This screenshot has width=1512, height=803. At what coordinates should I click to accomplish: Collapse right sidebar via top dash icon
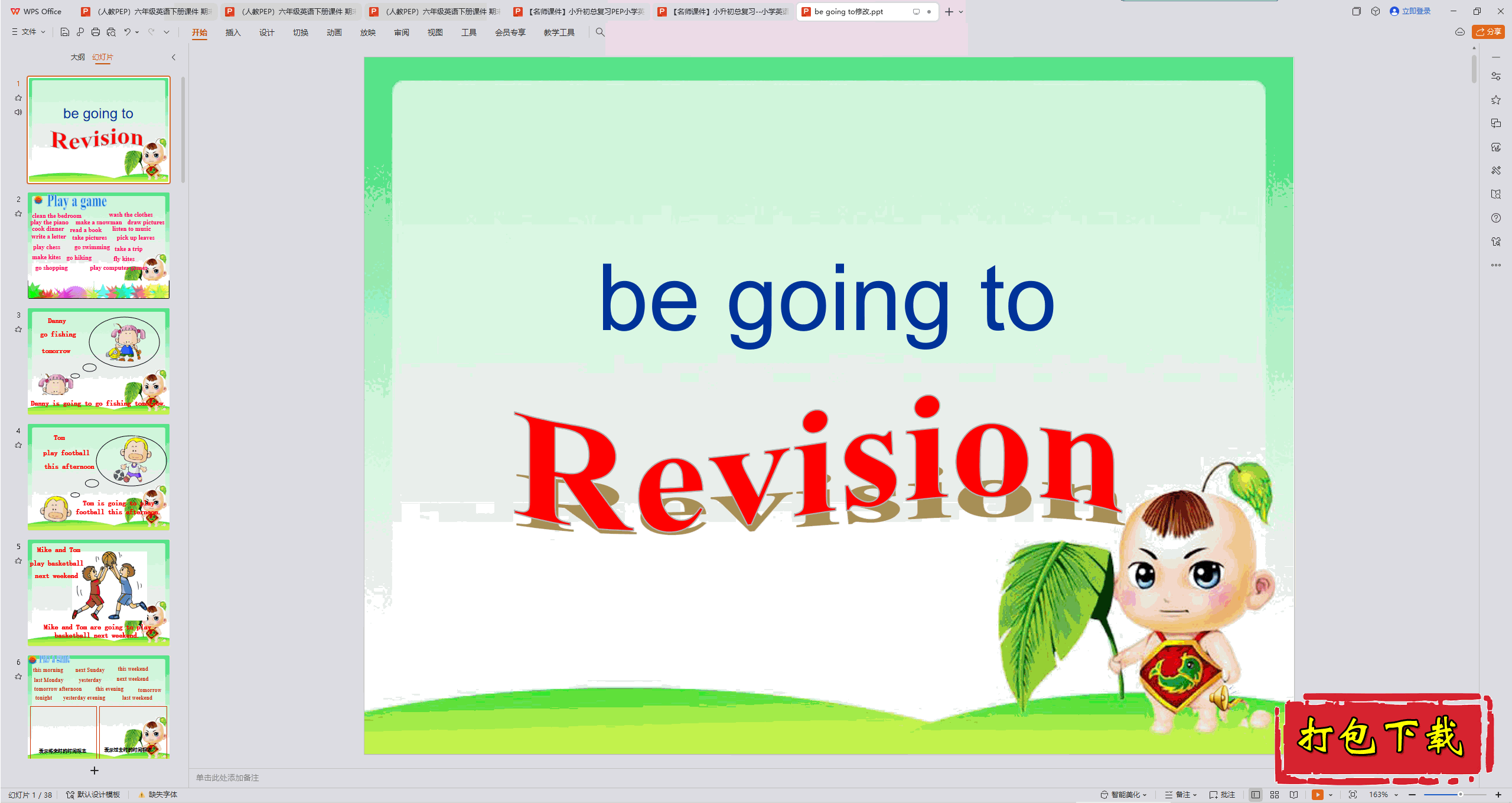pyautogui.click(x=1496, y=57)
